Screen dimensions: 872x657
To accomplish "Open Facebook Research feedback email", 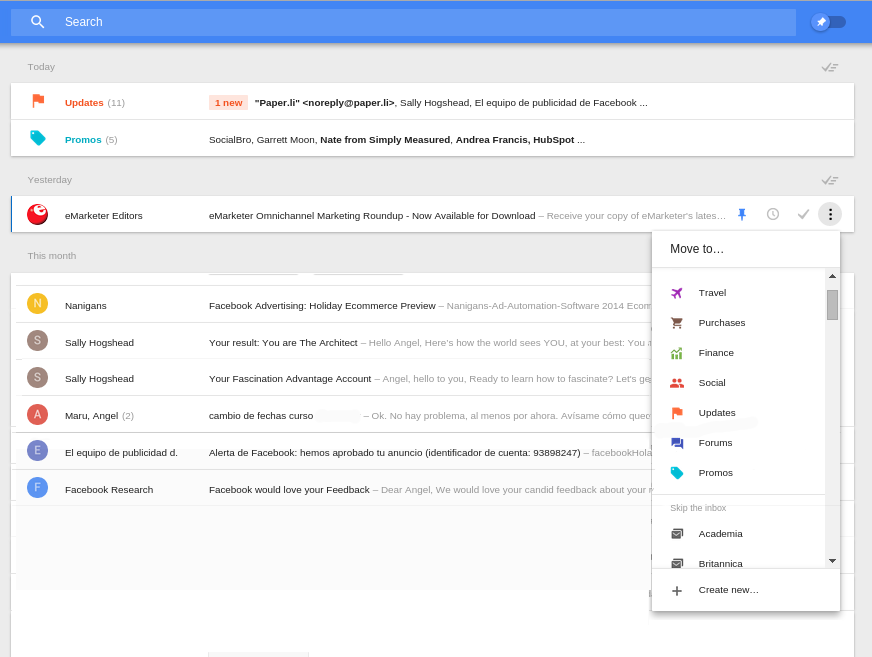I will 400,489.
